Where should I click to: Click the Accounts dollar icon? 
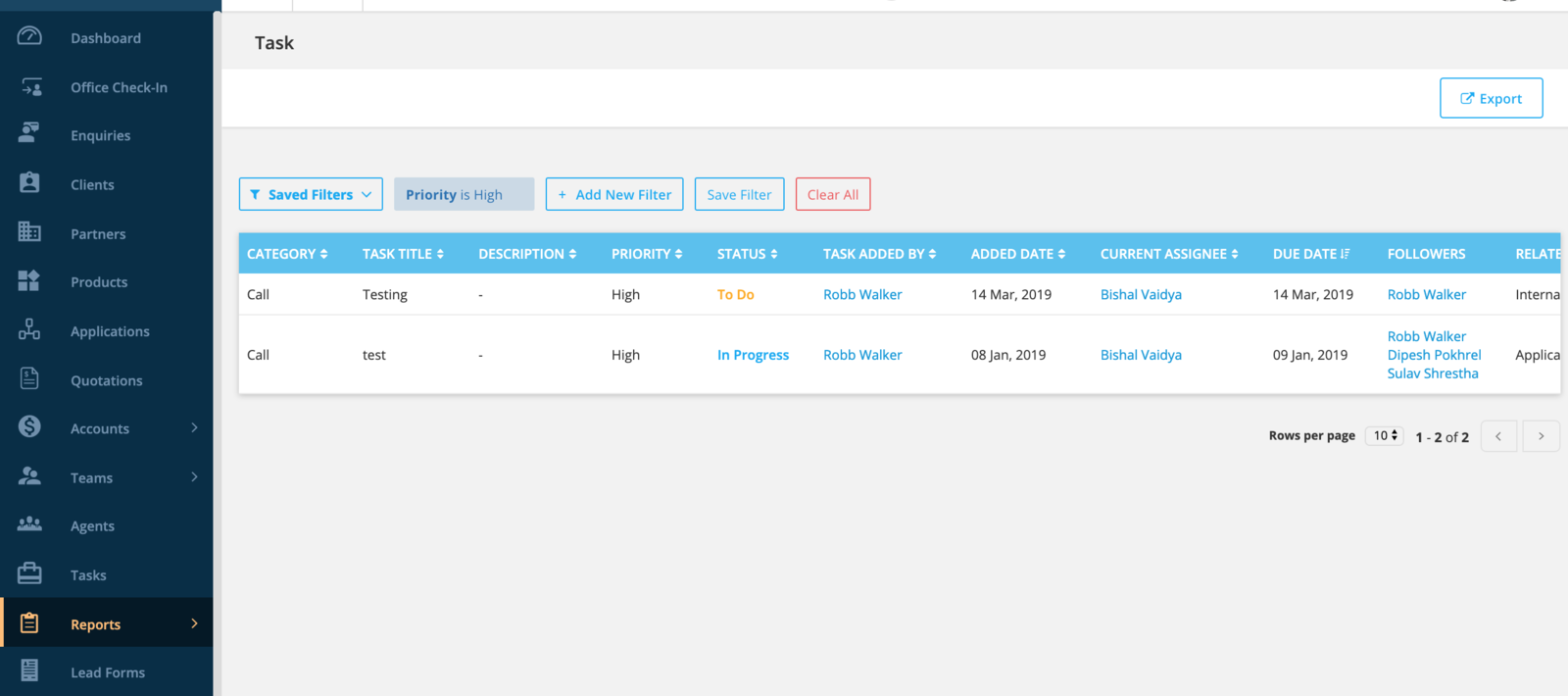[x=29, y=426]
